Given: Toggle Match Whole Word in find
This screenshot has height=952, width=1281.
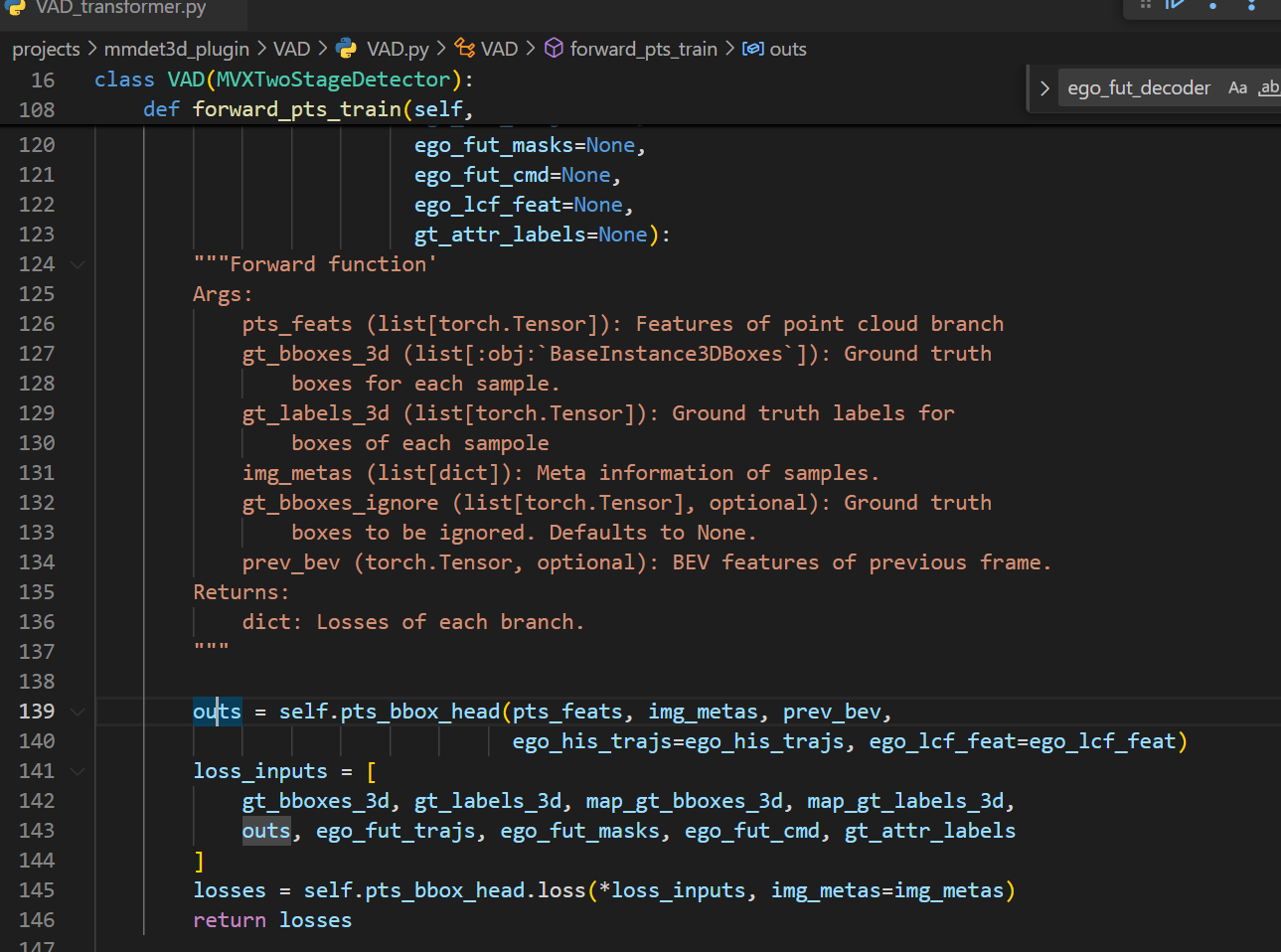Looking at the screenshot, I should 1269,88.
